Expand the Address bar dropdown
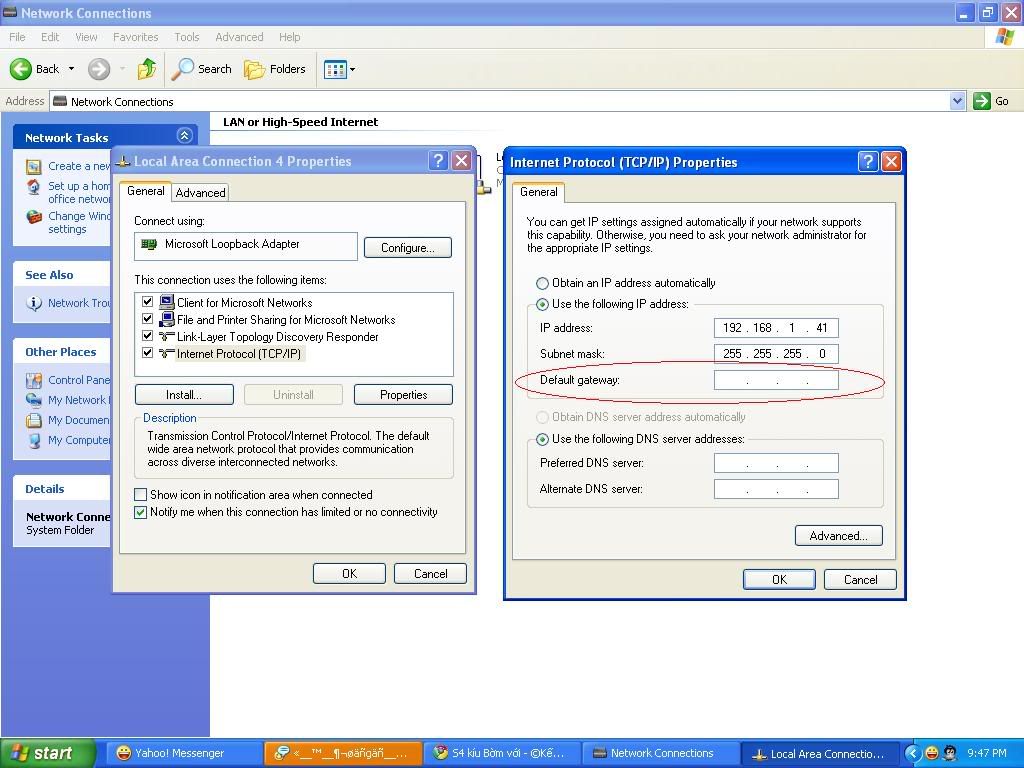This screenshot has width=1024, height=768. [957, 101]
